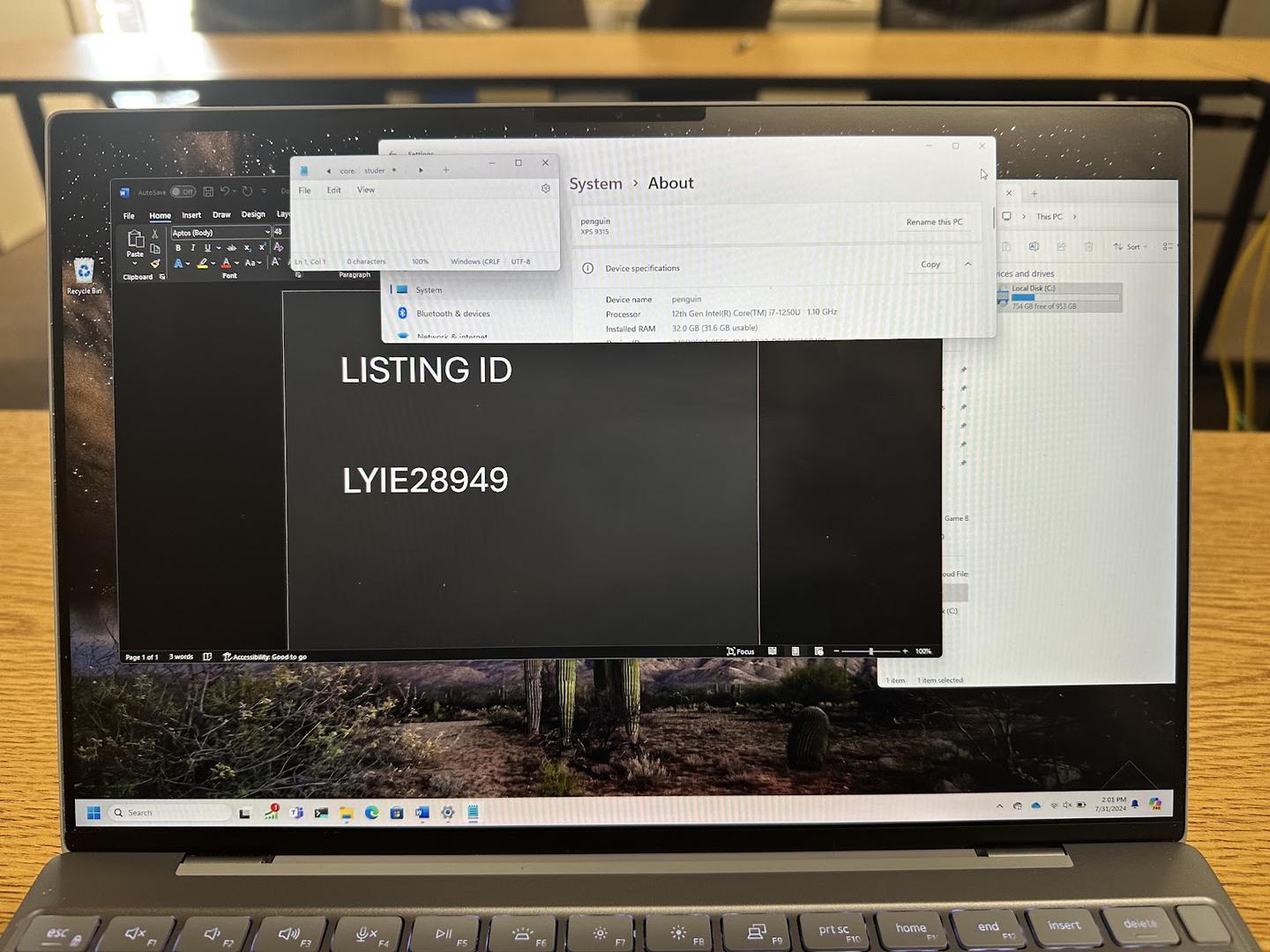Click the Accessibility: Good to go status

pyautogui.click(x=265, y=657)
